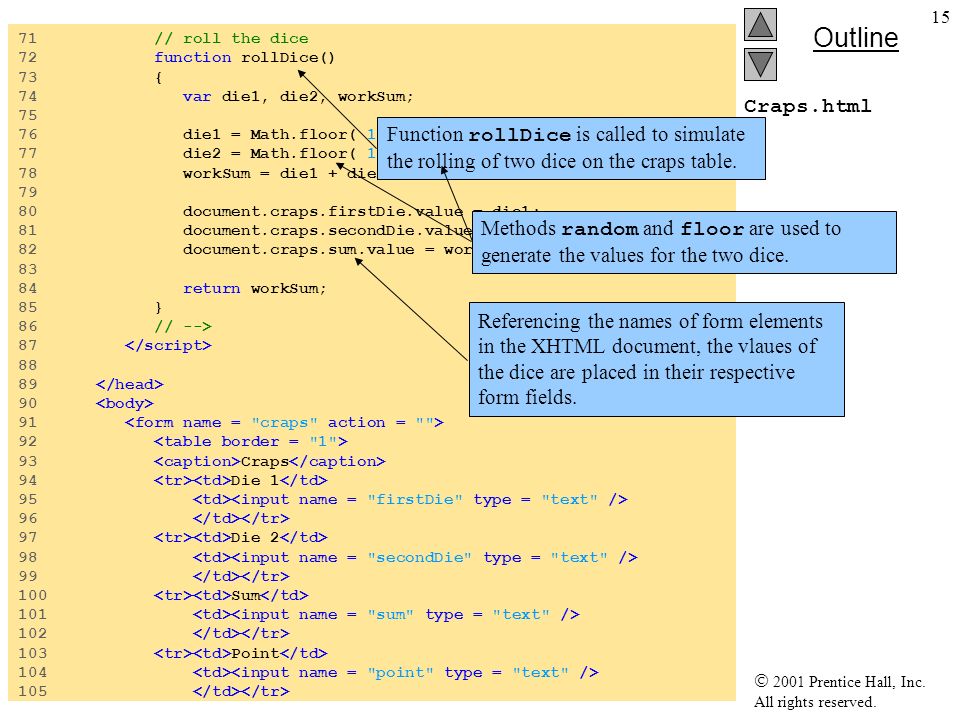Image resolution: width=960 pixels, height=720 pixels.
Task: Click line number 105
Action: pos(32,691)
